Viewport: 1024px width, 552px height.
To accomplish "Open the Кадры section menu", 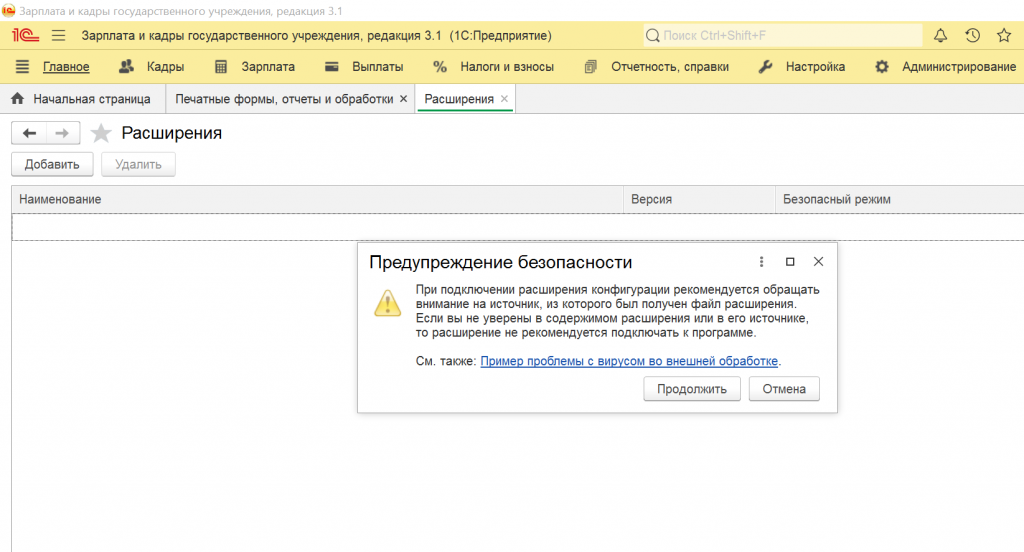I will [151, 67].
